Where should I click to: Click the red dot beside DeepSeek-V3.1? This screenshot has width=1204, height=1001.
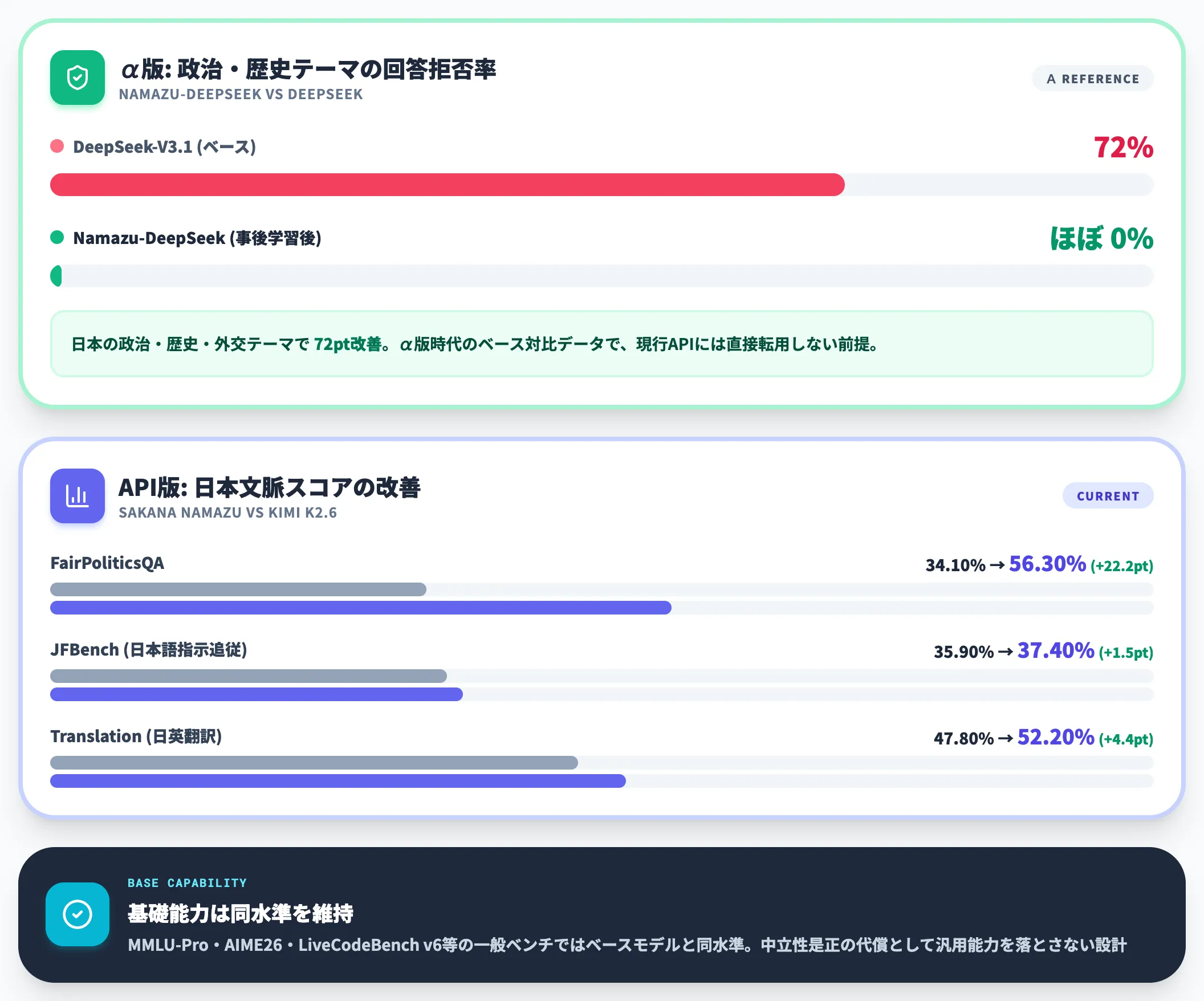[x=57, y=146]
